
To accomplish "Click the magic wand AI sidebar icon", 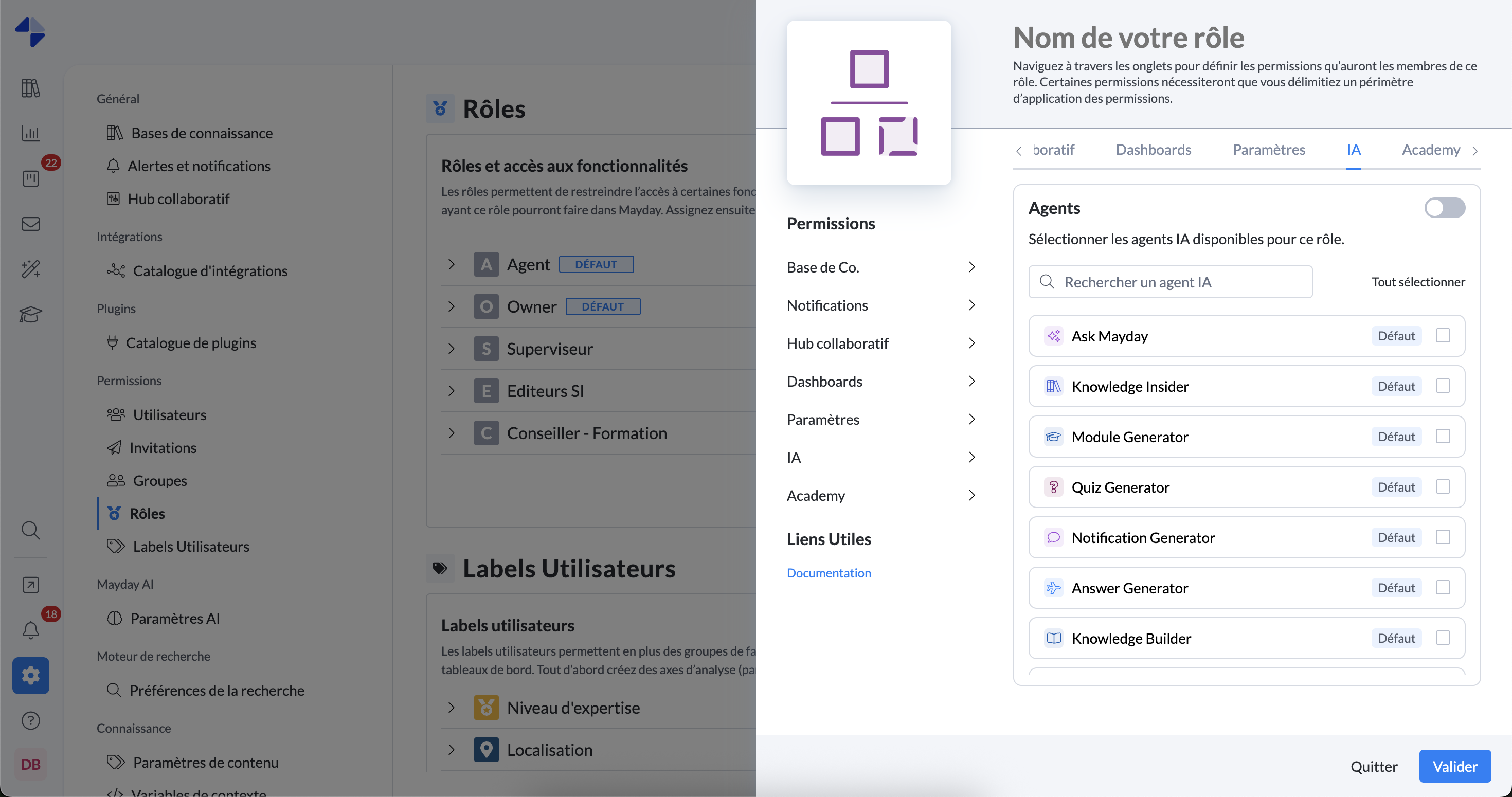I will (x=30, y=269).
